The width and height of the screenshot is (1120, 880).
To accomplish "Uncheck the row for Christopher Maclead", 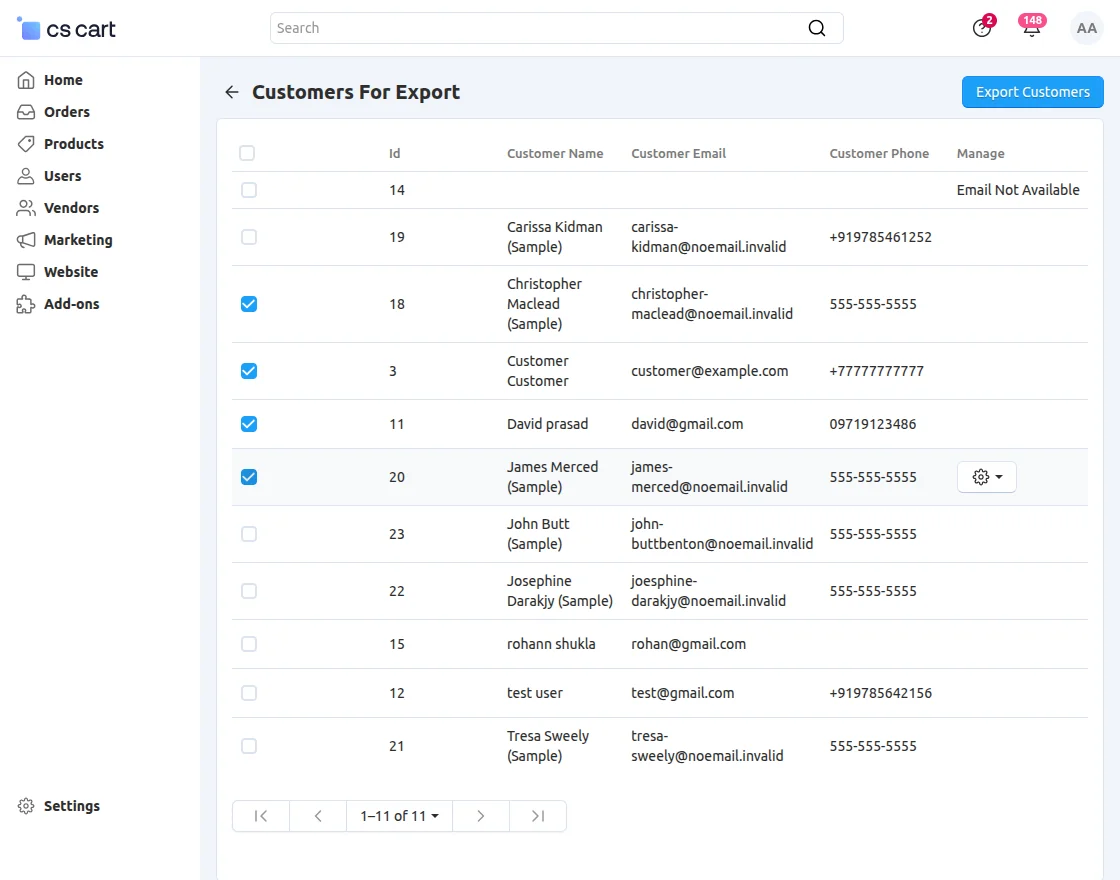I will point(248,303).
